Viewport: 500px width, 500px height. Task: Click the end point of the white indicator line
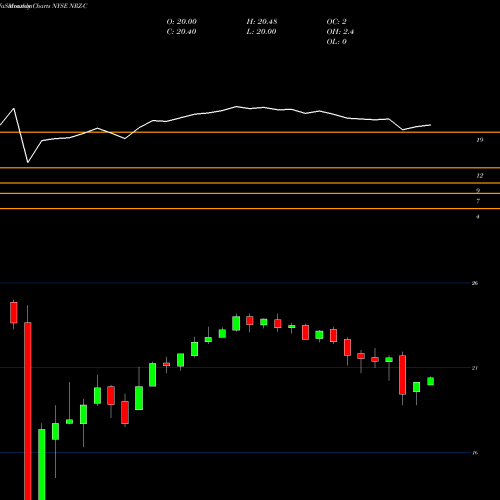tap(431, 125)
